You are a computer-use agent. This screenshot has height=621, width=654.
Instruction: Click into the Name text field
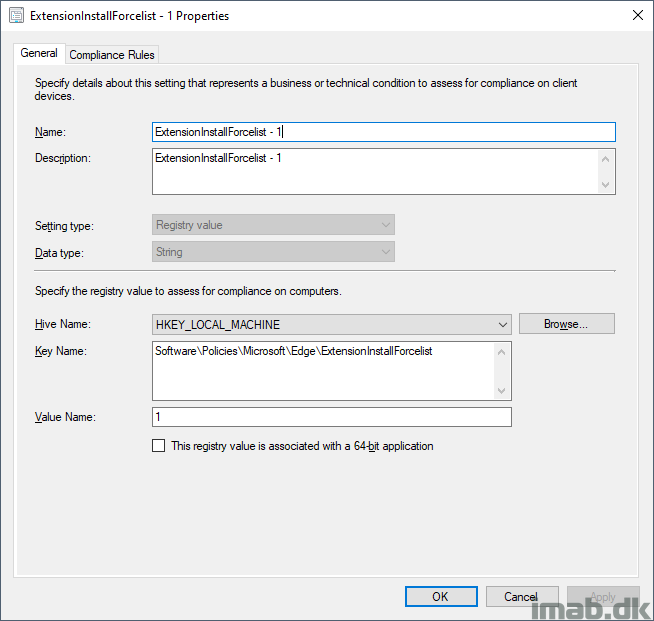(x=384, y=132)
